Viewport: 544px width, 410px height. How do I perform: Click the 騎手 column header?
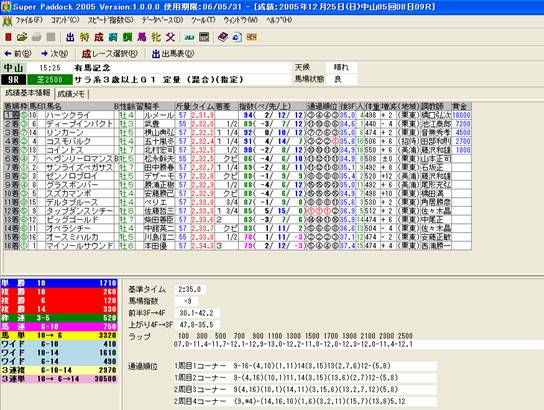click(x=159, y=106)
